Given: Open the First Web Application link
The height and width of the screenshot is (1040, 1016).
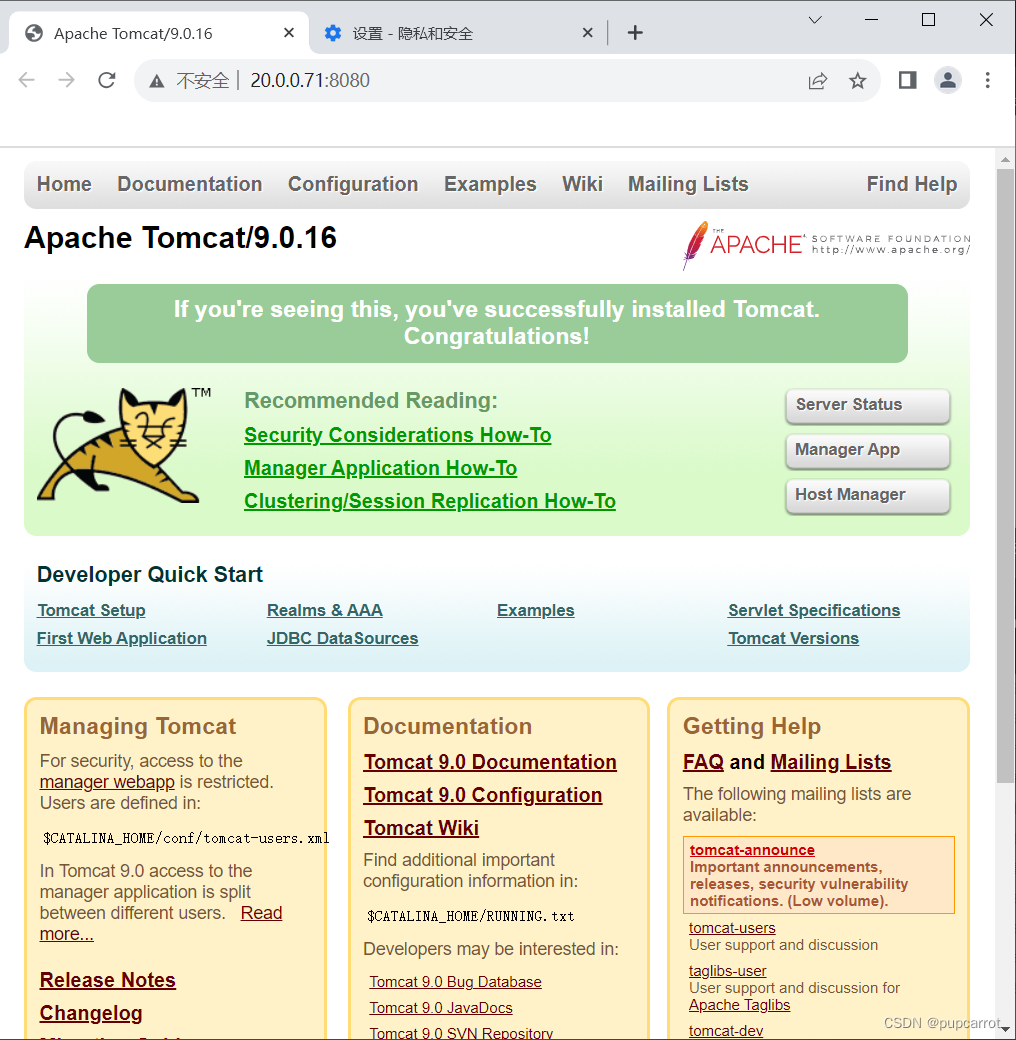Looking at the screenshot, I should pyautogui.click(x=121, y=638).
